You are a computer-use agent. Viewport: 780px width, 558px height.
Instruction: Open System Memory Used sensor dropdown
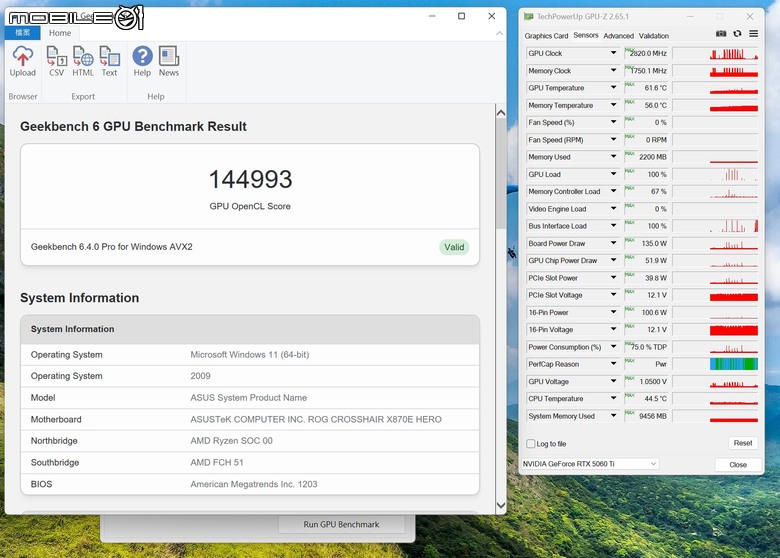click(613, 416)
